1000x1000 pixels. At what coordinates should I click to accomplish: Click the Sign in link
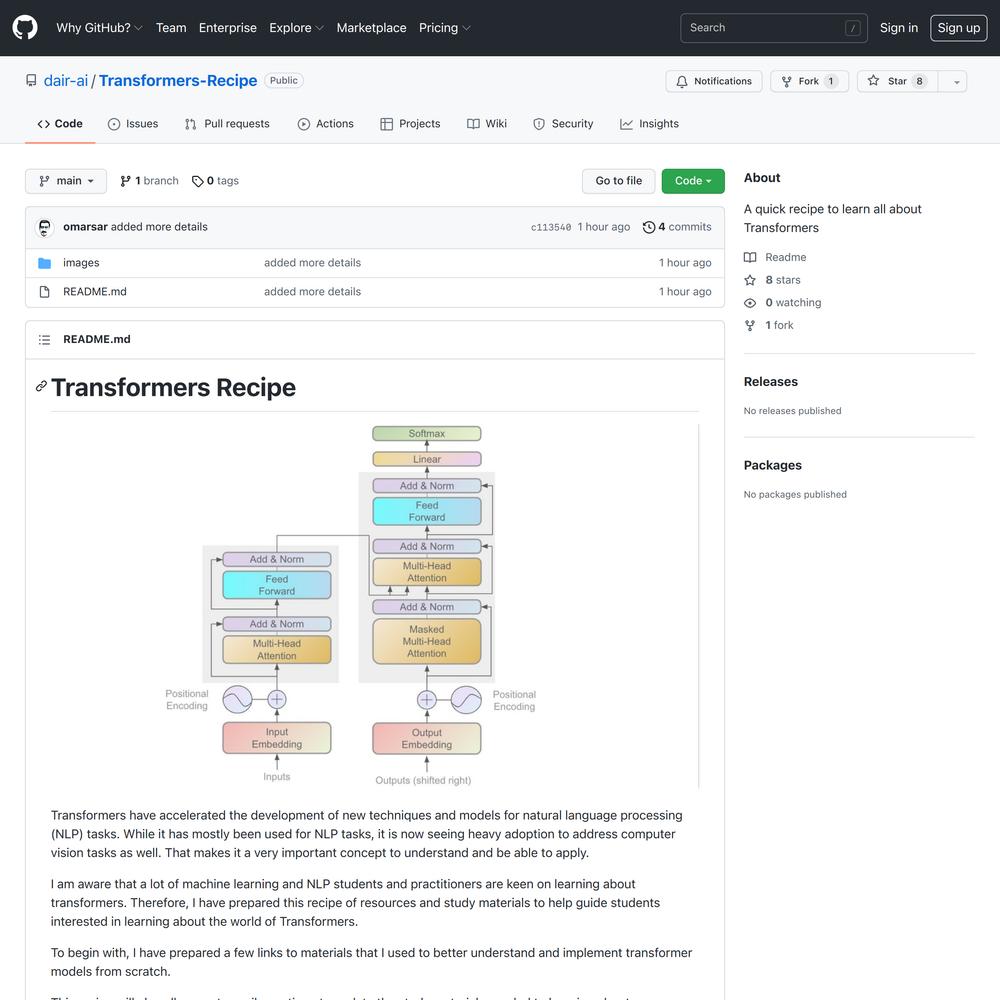[x=899, y=28]
